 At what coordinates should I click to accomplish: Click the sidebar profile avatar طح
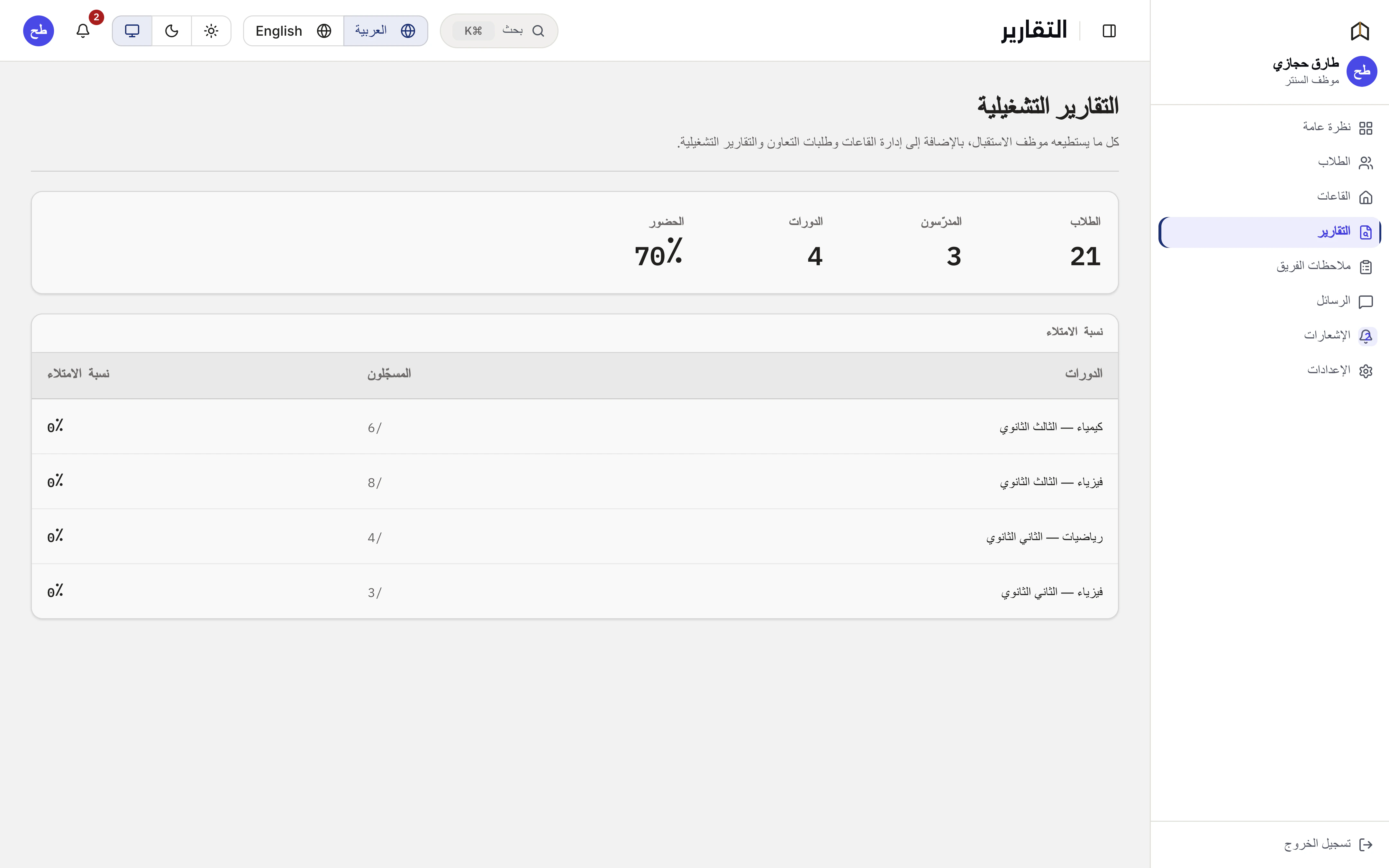pos(1361,72)
